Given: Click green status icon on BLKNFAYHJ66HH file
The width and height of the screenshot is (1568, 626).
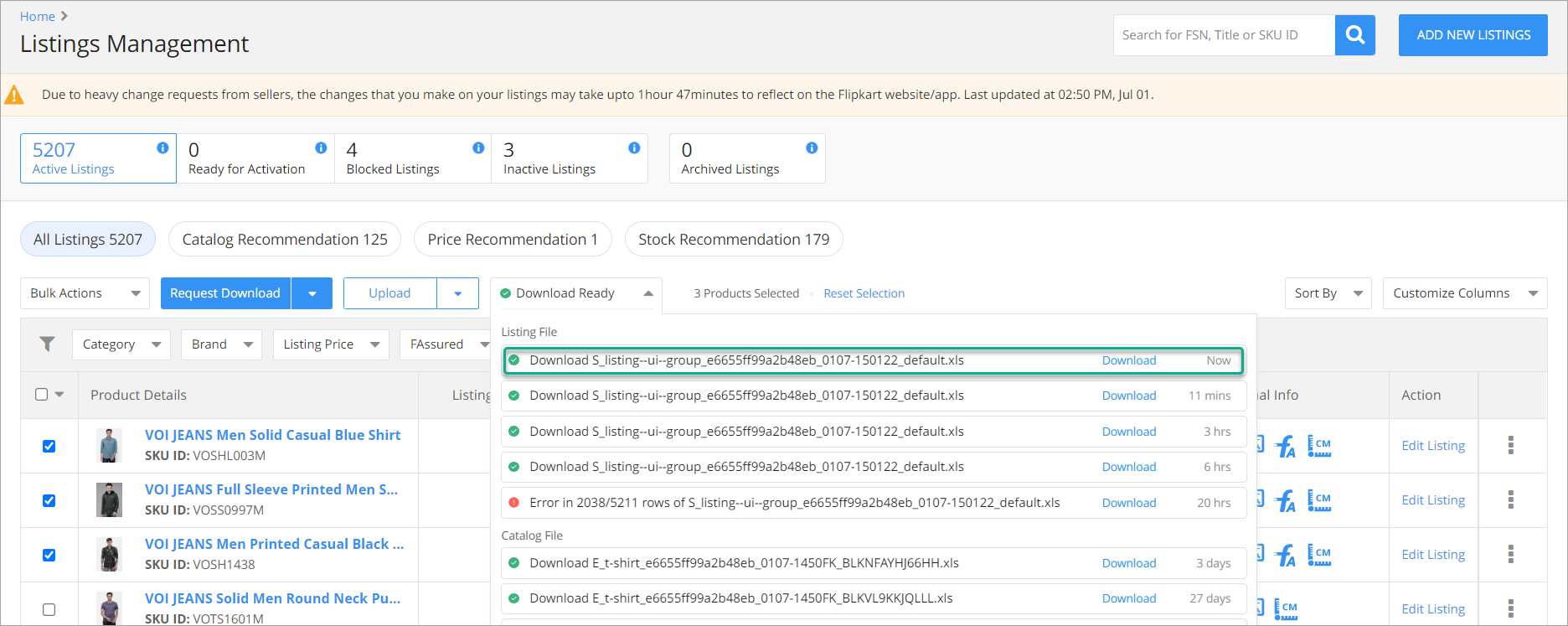Looking at the screenshot, I should coord(514,563).
